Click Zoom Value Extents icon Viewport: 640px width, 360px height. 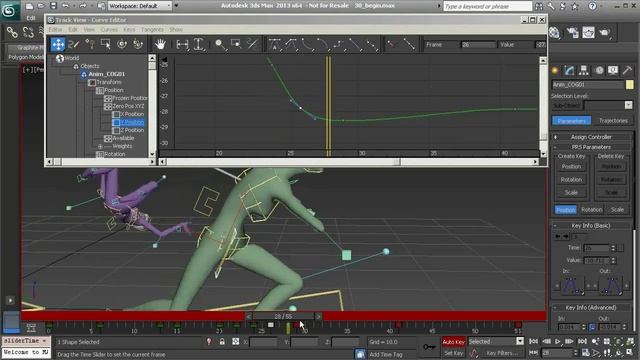pos(199,44)
